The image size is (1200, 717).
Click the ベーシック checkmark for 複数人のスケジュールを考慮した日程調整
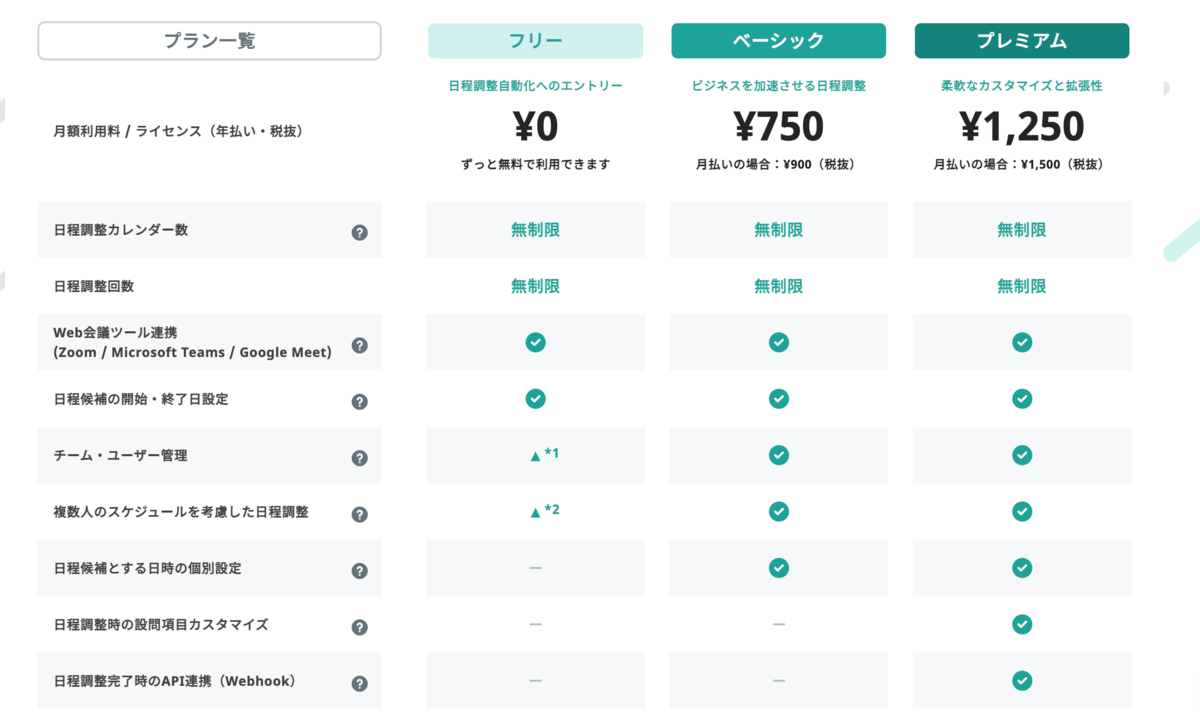778,511
